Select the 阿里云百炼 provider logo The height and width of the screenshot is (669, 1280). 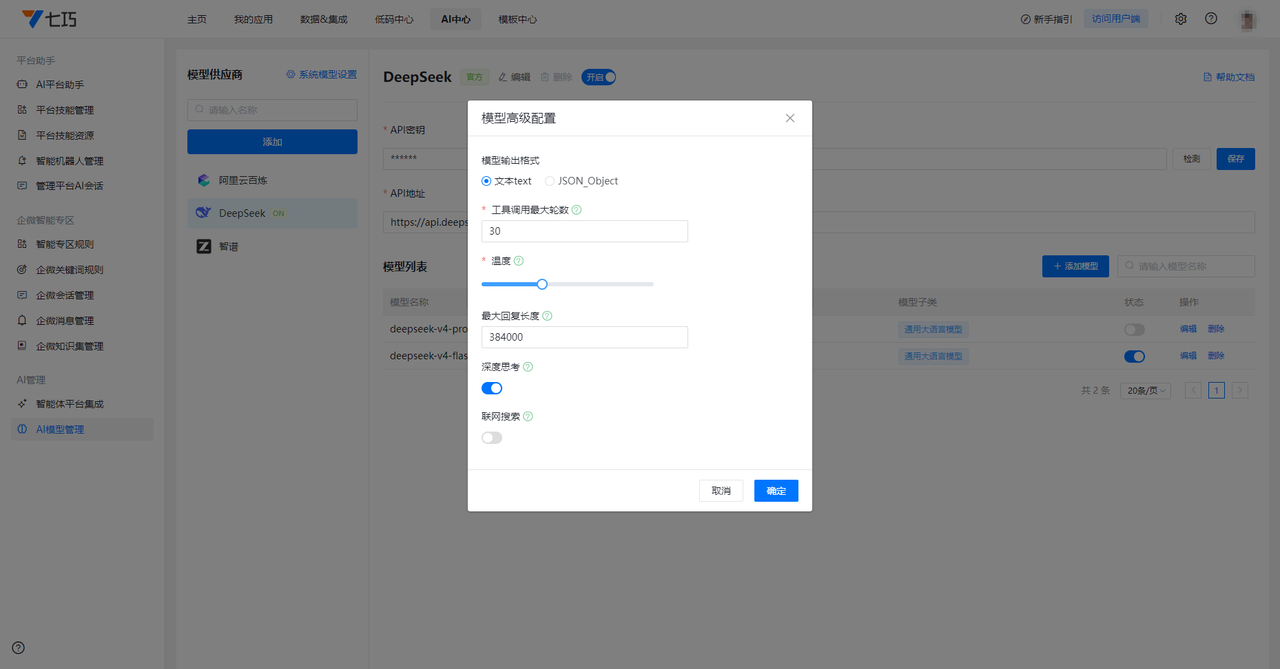click(x=203, y=180)
